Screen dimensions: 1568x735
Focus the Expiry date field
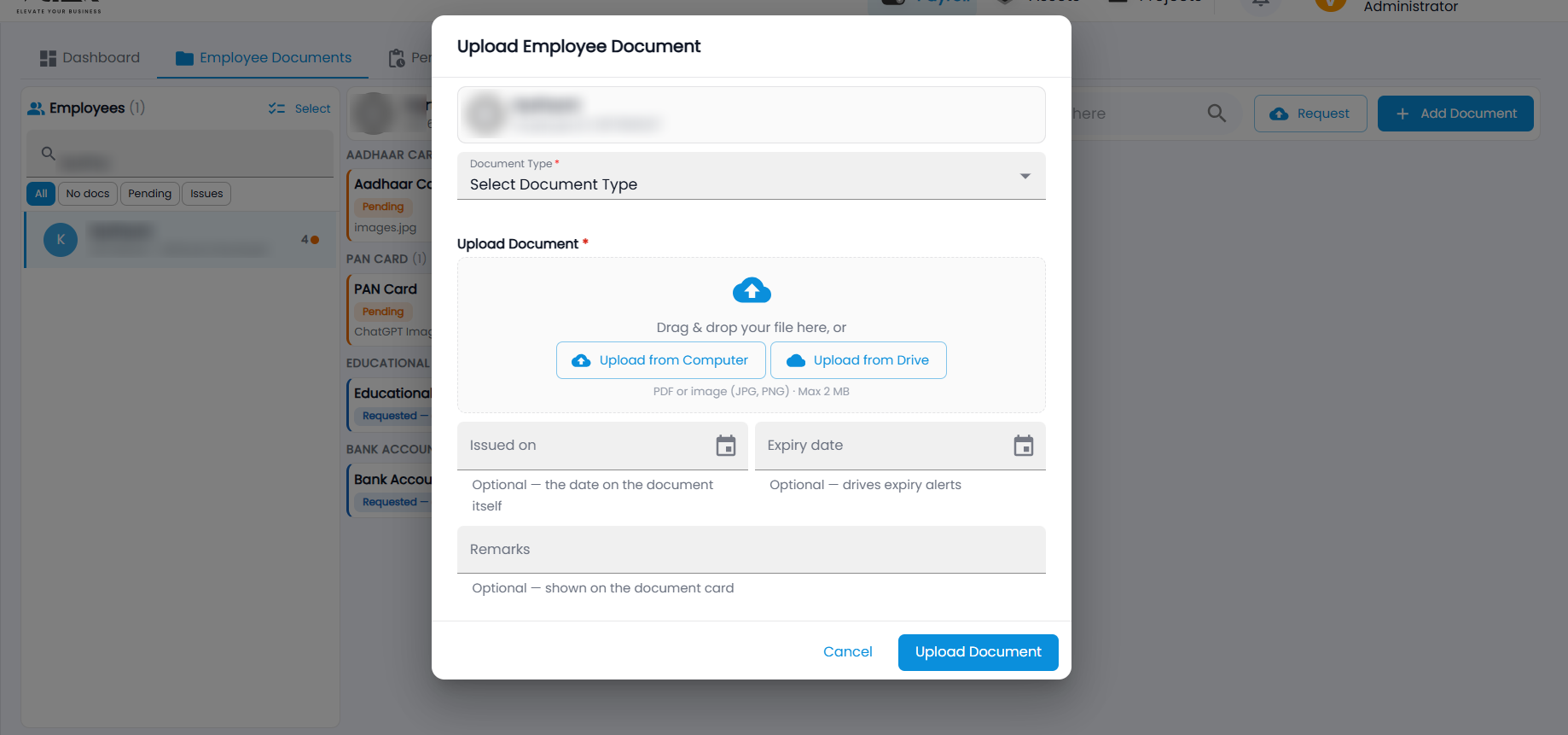point(900,446)
